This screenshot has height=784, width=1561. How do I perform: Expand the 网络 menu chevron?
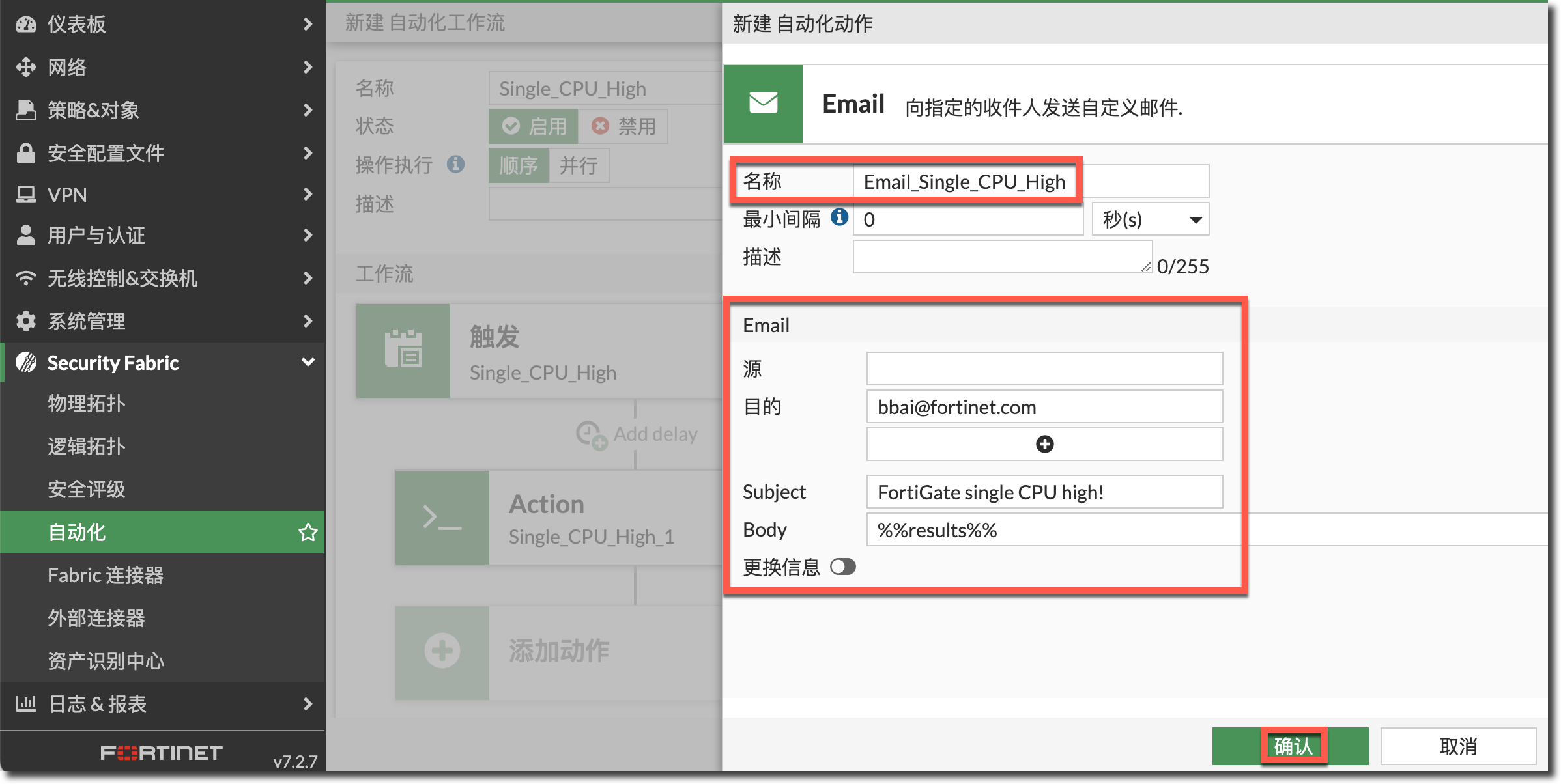click(308, 67)
